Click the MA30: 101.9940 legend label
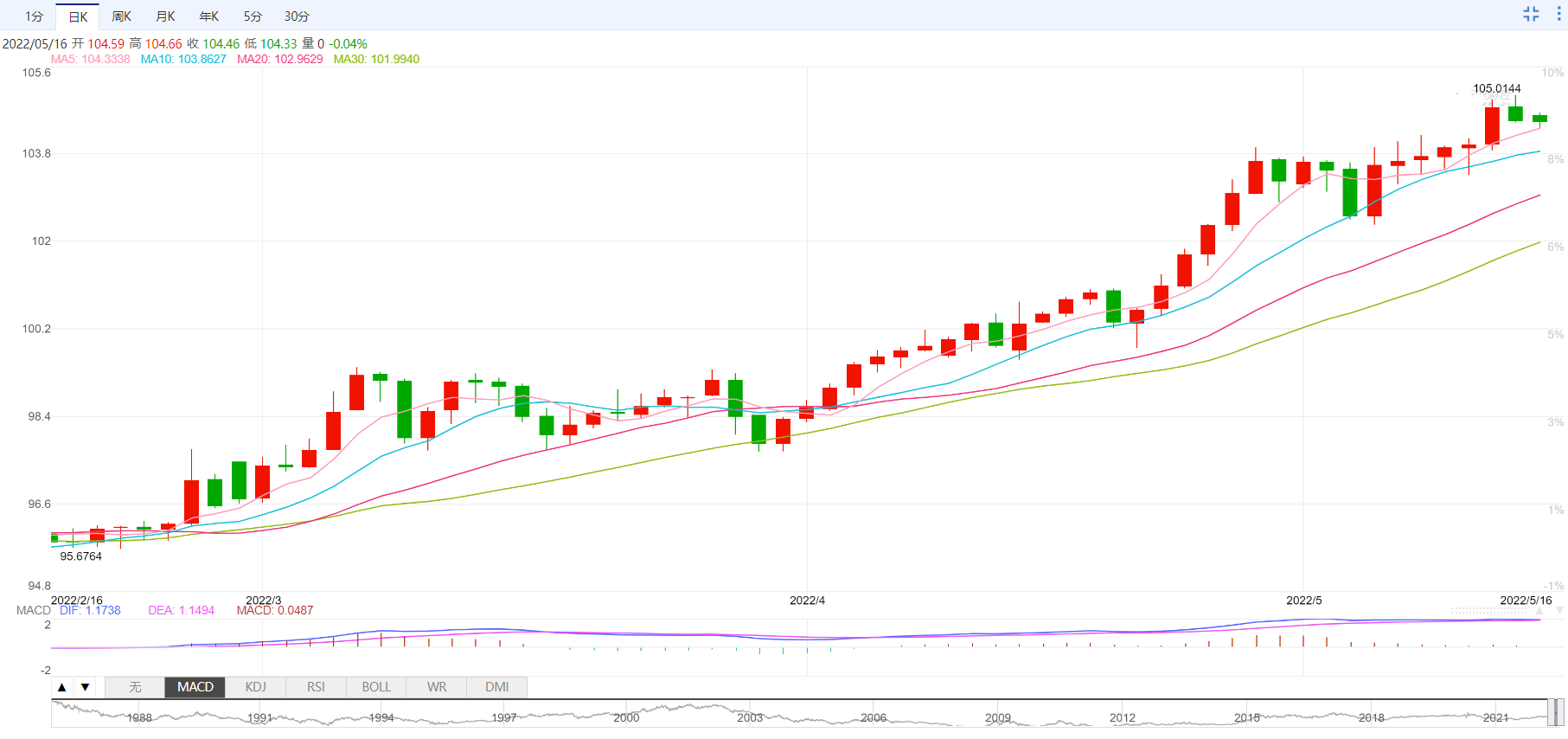Screen dimensions: 1568x739 (376, 60)
